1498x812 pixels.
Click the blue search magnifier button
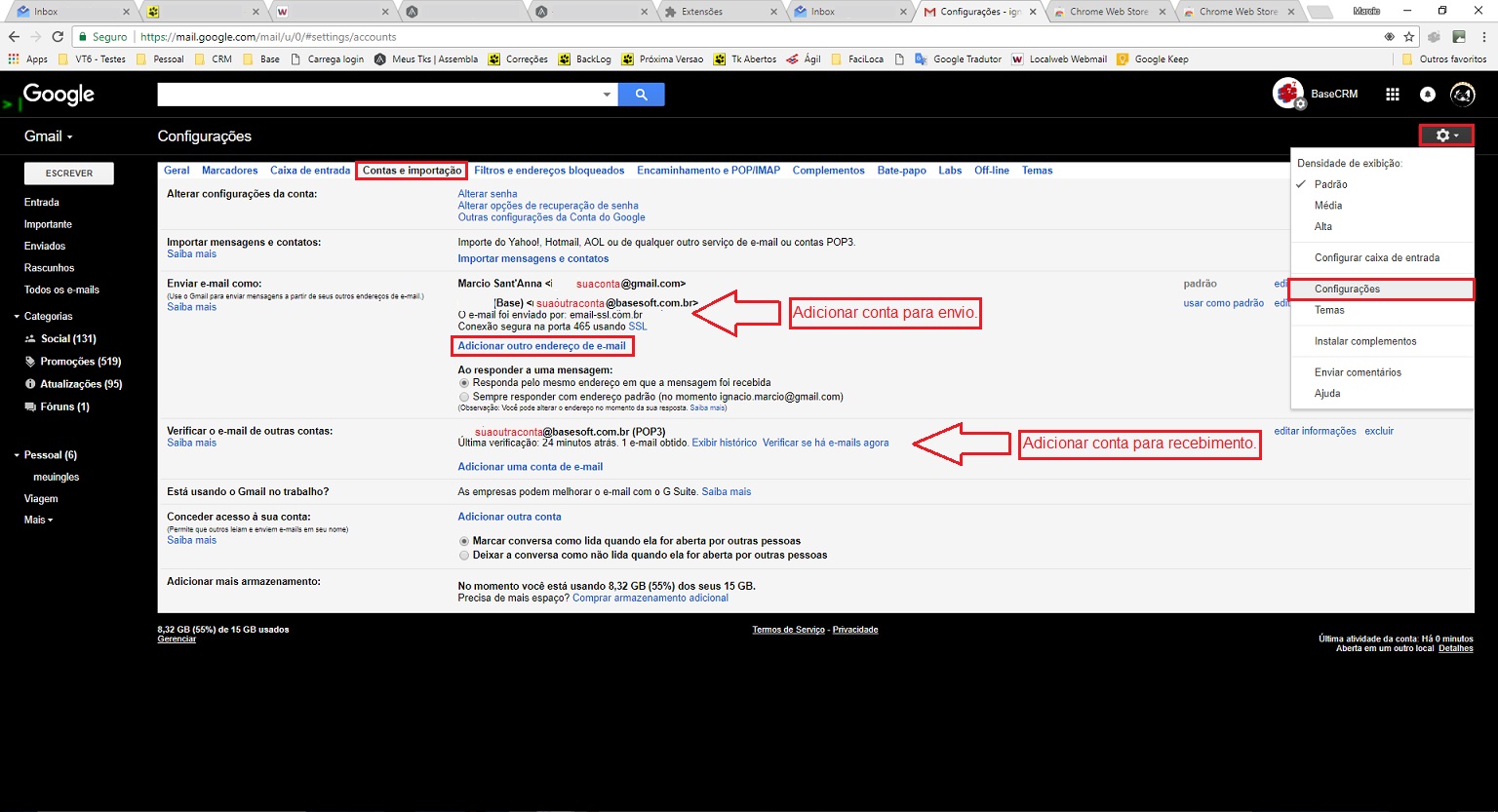(641, 95)
